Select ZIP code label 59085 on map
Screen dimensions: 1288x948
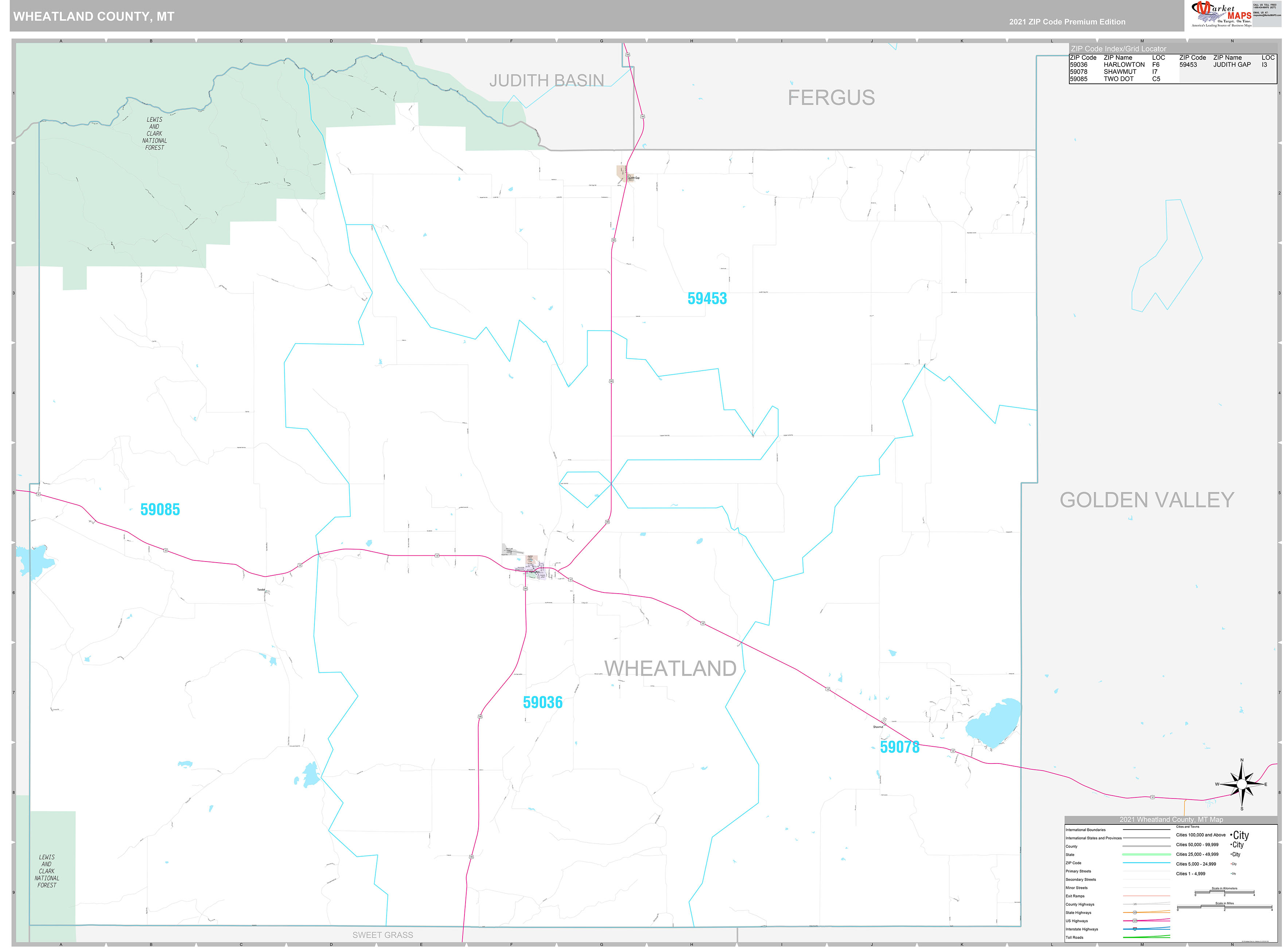point(160,510)
